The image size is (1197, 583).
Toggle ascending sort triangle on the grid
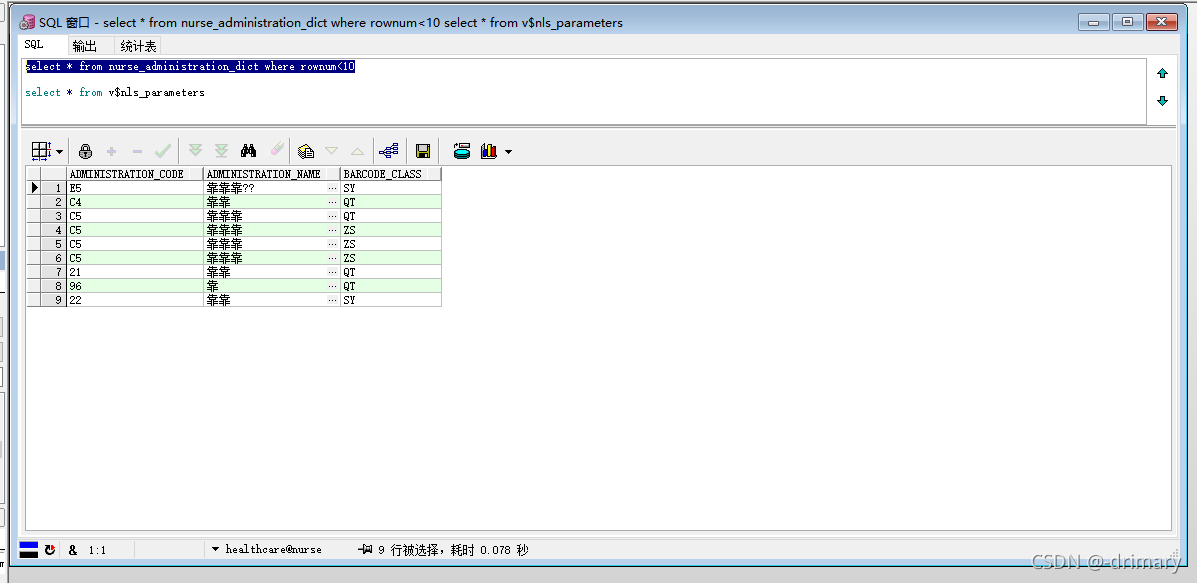pos(356,150)
